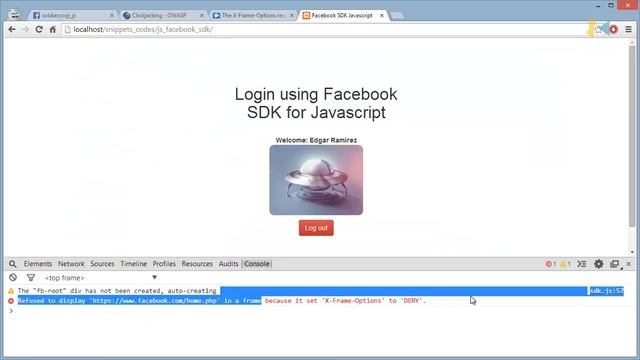
Task: Switch to the Profiles panel
Action: click(x=164, y=264)
